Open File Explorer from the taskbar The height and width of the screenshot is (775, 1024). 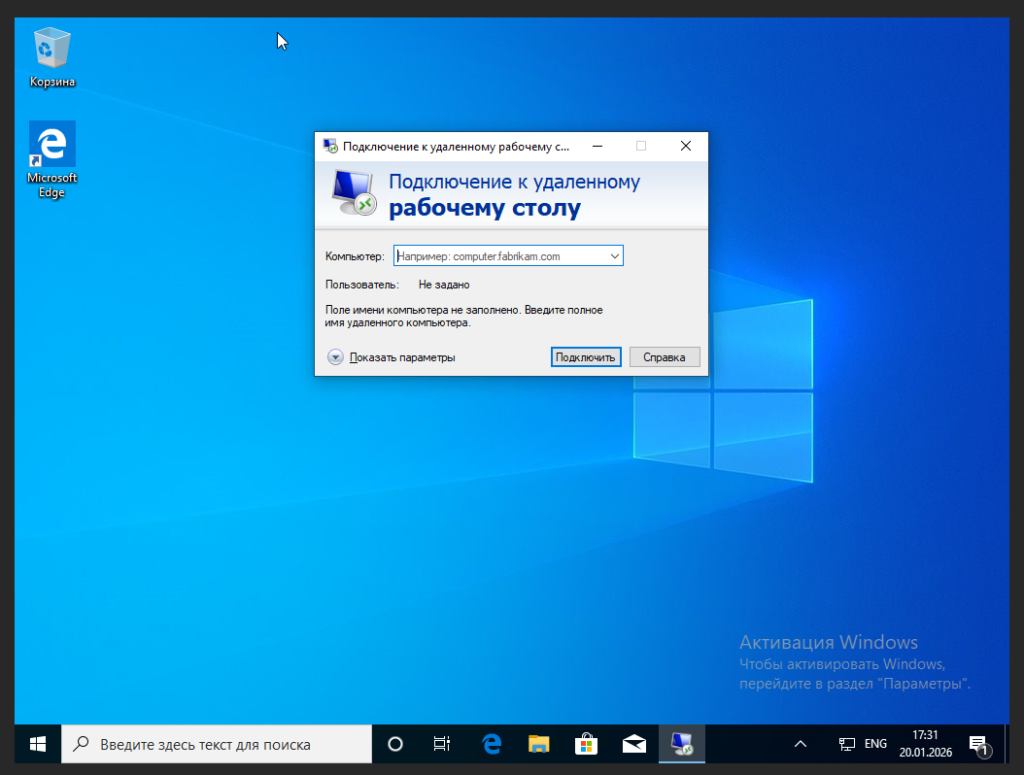point(539,744)
